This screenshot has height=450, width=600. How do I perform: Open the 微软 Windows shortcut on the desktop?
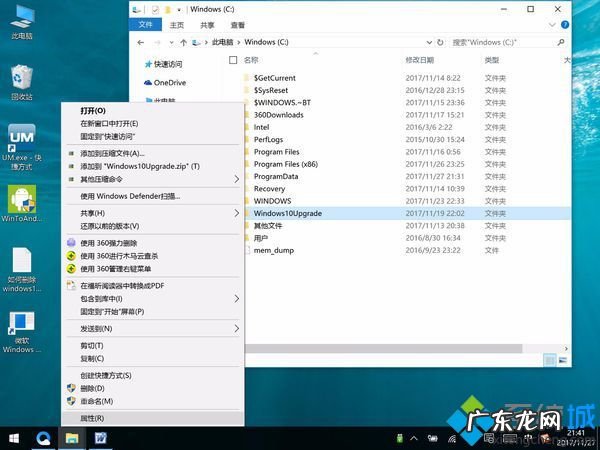click(x=21, y=332)
